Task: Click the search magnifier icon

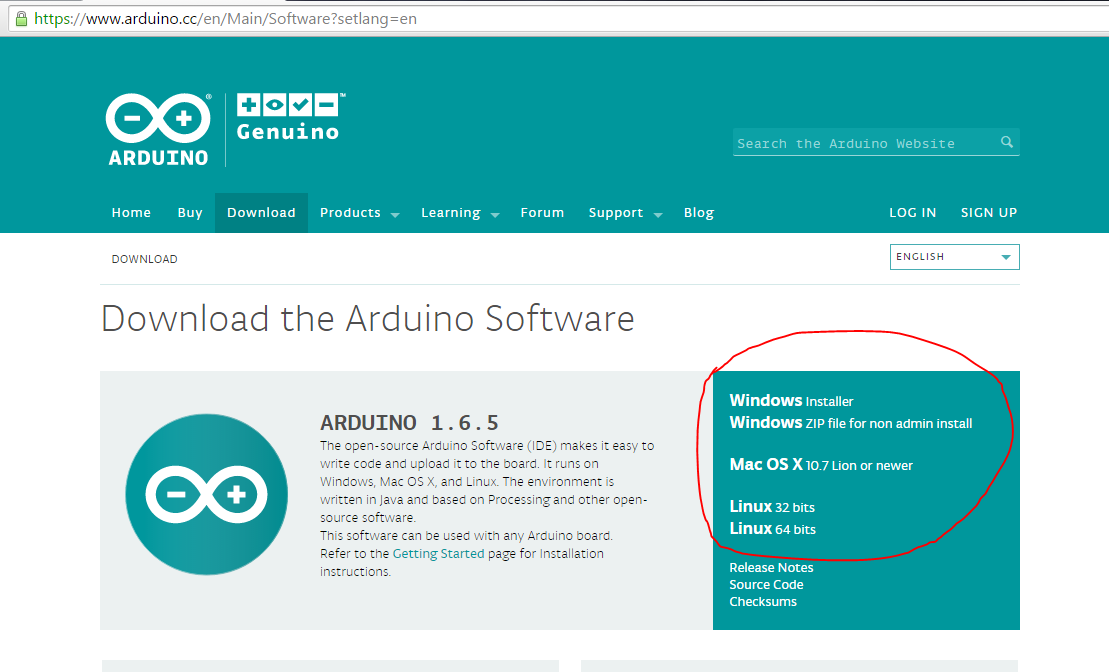Action: [x=1006, y=142]
